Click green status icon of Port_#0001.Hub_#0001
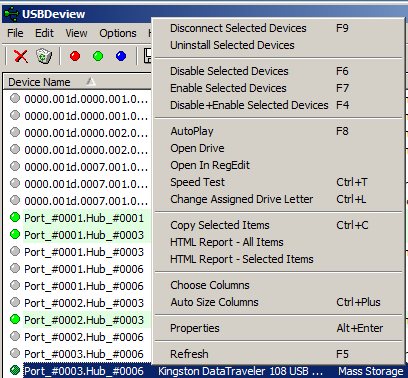Image resolution: width=408 pixels, height=378 pixels. 15,217
